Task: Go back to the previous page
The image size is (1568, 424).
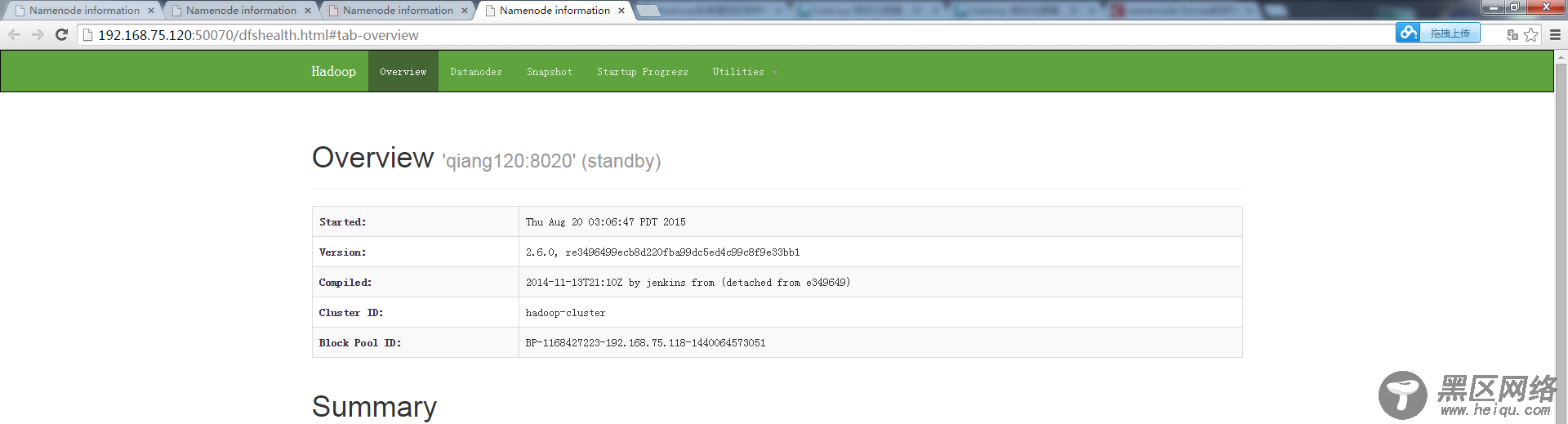Action: (x=14, y=34)
